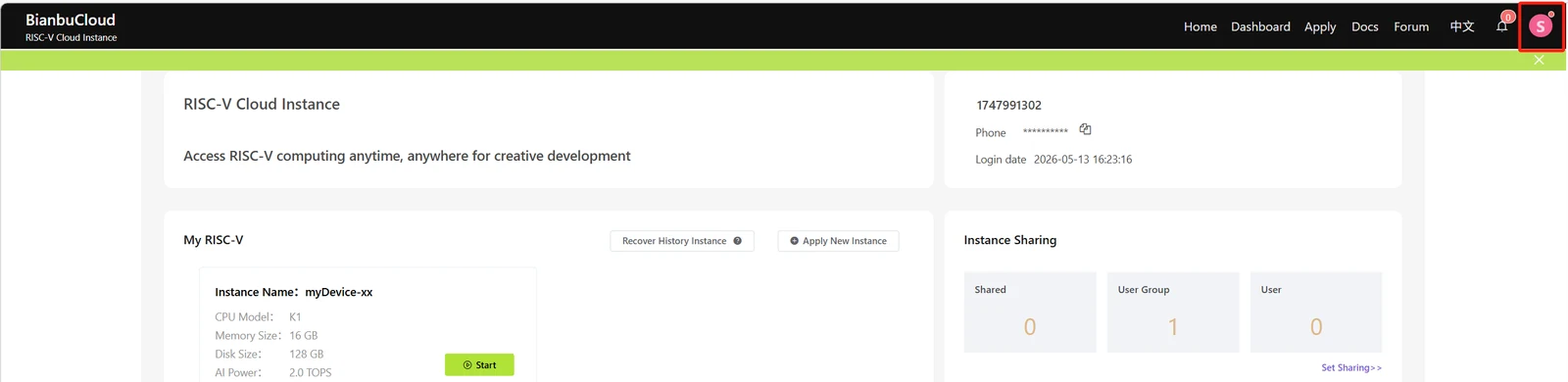The image size is (1568, 382).
Task: Click the help icon beside Recover History Instance
Action: pyautogui.click(x=737, y=241)
